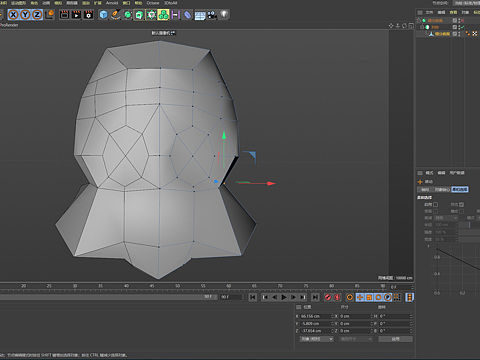Click the highlighted MoGraph cloner icon
480x360 pixels.
[163, 15]
